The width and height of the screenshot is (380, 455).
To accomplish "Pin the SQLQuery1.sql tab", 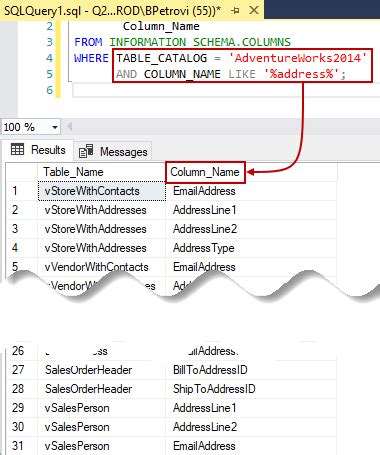I will [x=235, y=11].
